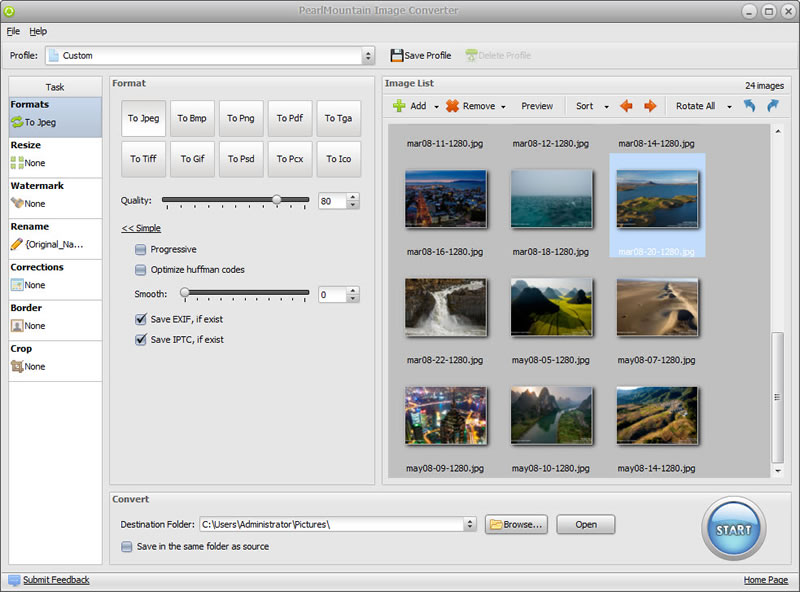800x592 pixels.
Task: Click the Quality value field showing 80
Action: point(332,201)
